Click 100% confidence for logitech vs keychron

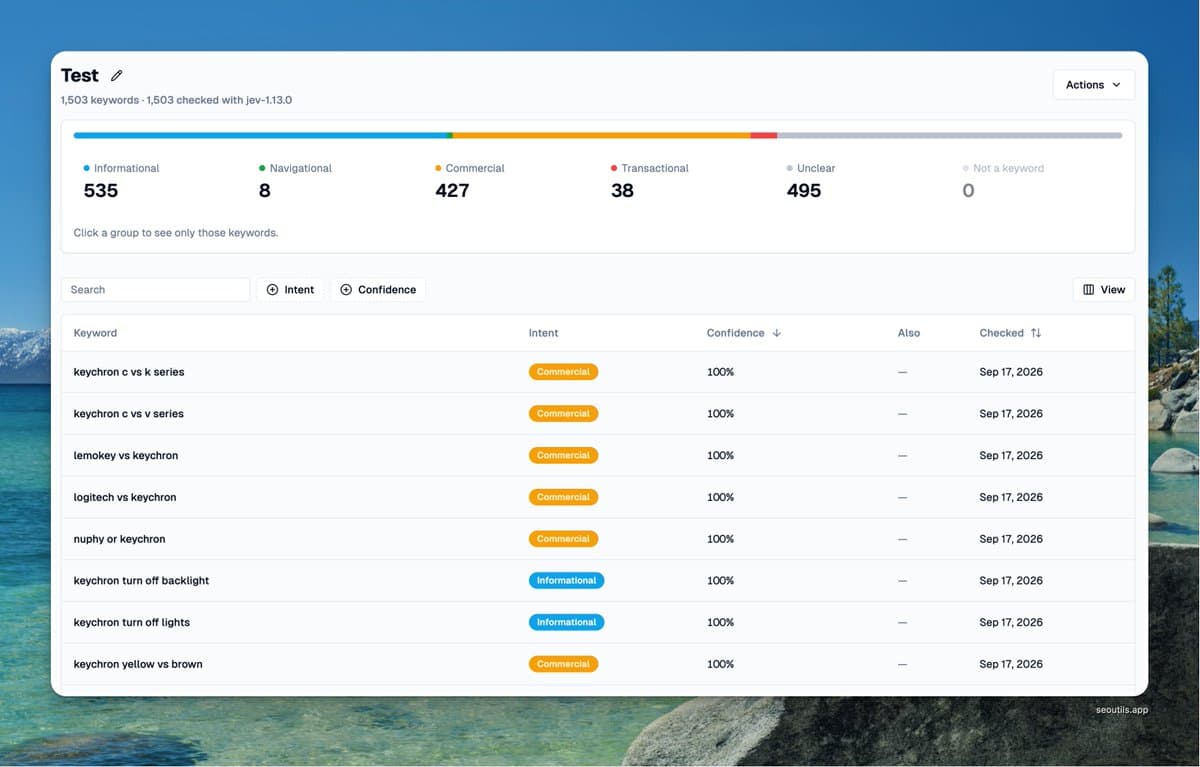pyautogui.click(x=720, y=497)
